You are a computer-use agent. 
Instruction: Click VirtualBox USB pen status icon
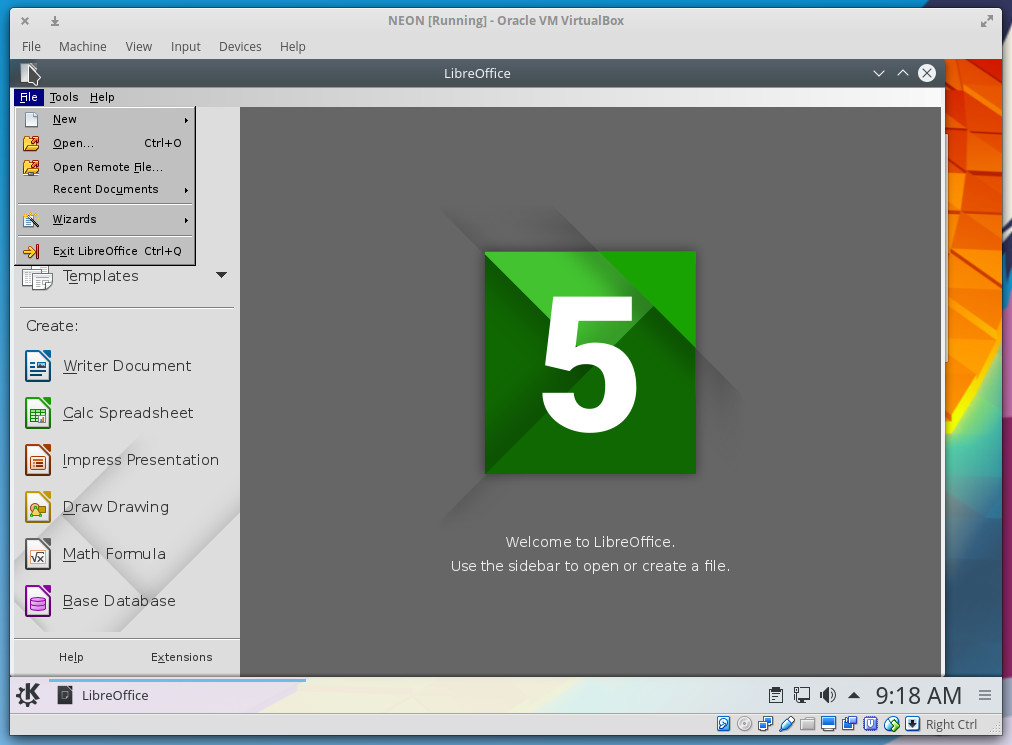(x=787, y=724)
